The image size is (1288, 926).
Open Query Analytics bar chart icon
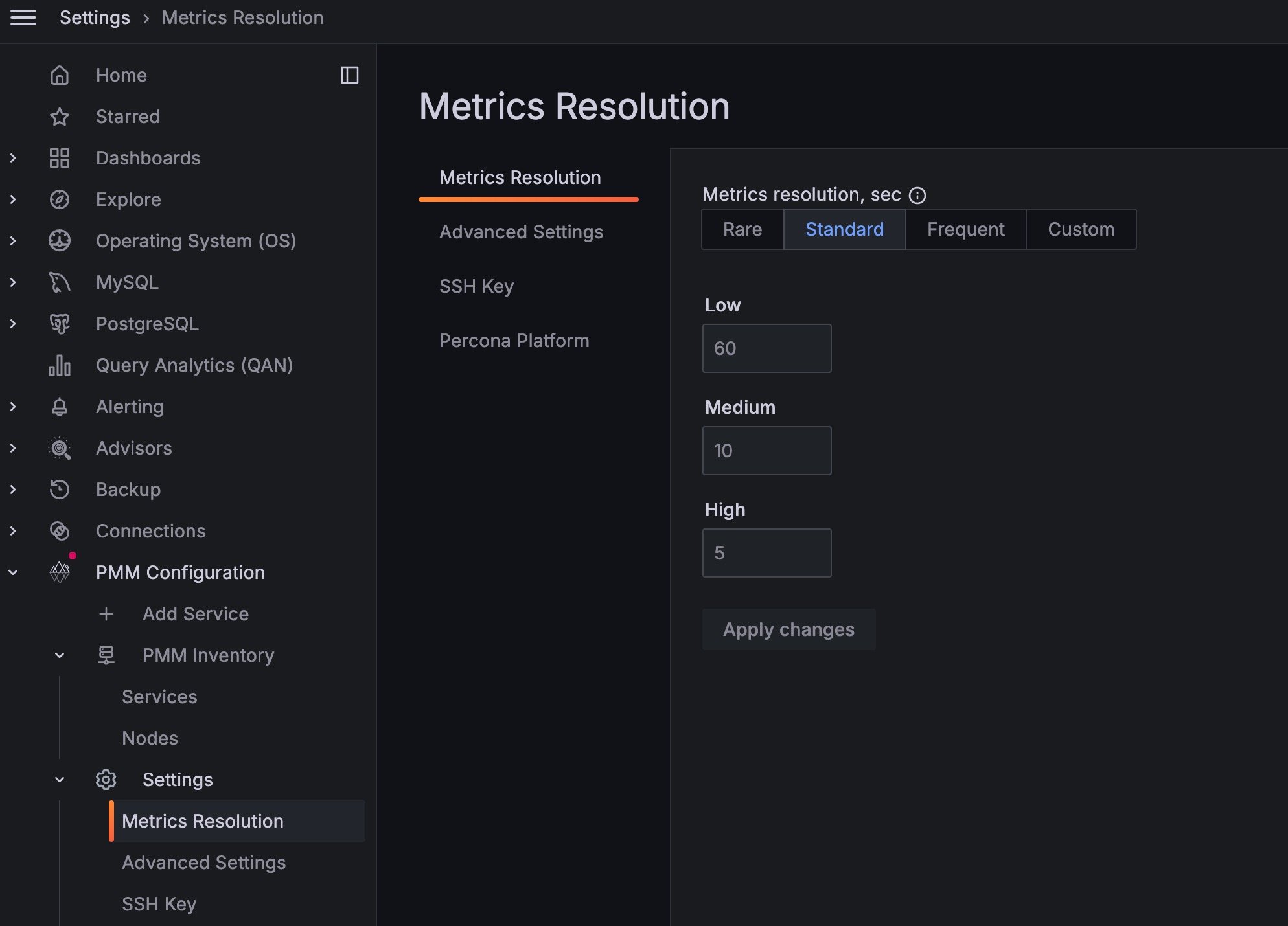point(60,365)
